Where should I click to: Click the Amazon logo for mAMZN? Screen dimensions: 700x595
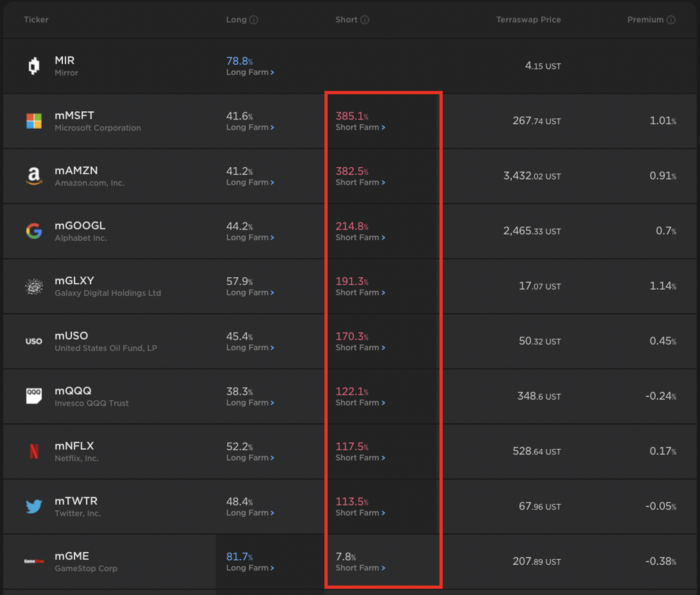click(x=34, y=176)
